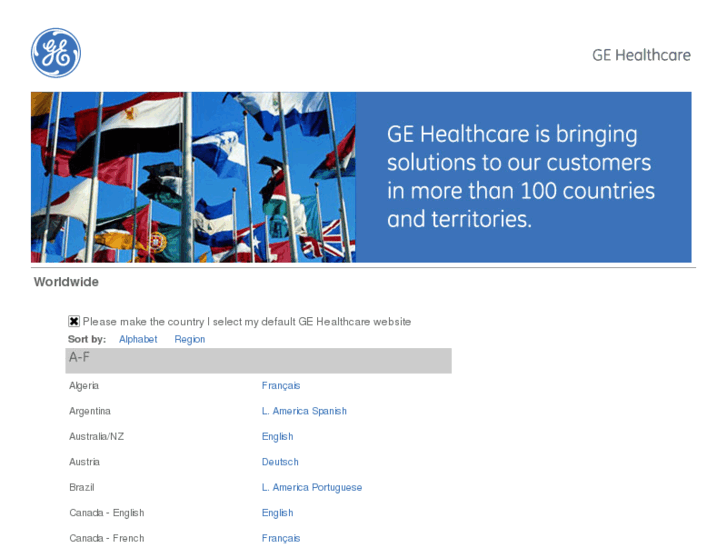Choose English for Canada - English
The image size is (727, 545).
point(277,513)
